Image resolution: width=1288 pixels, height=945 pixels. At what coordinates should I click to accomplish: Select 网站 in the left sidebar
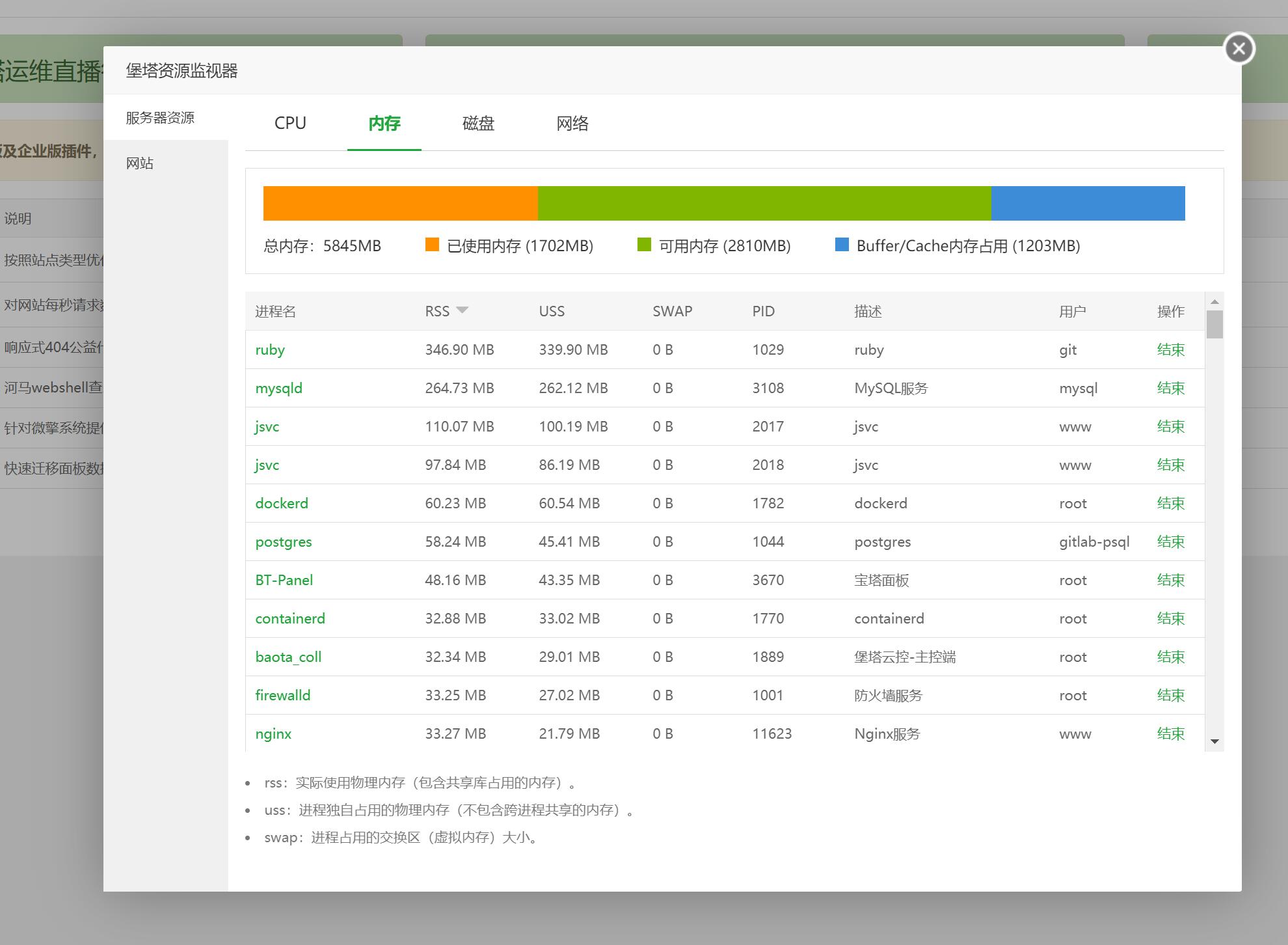pos(140,163)
